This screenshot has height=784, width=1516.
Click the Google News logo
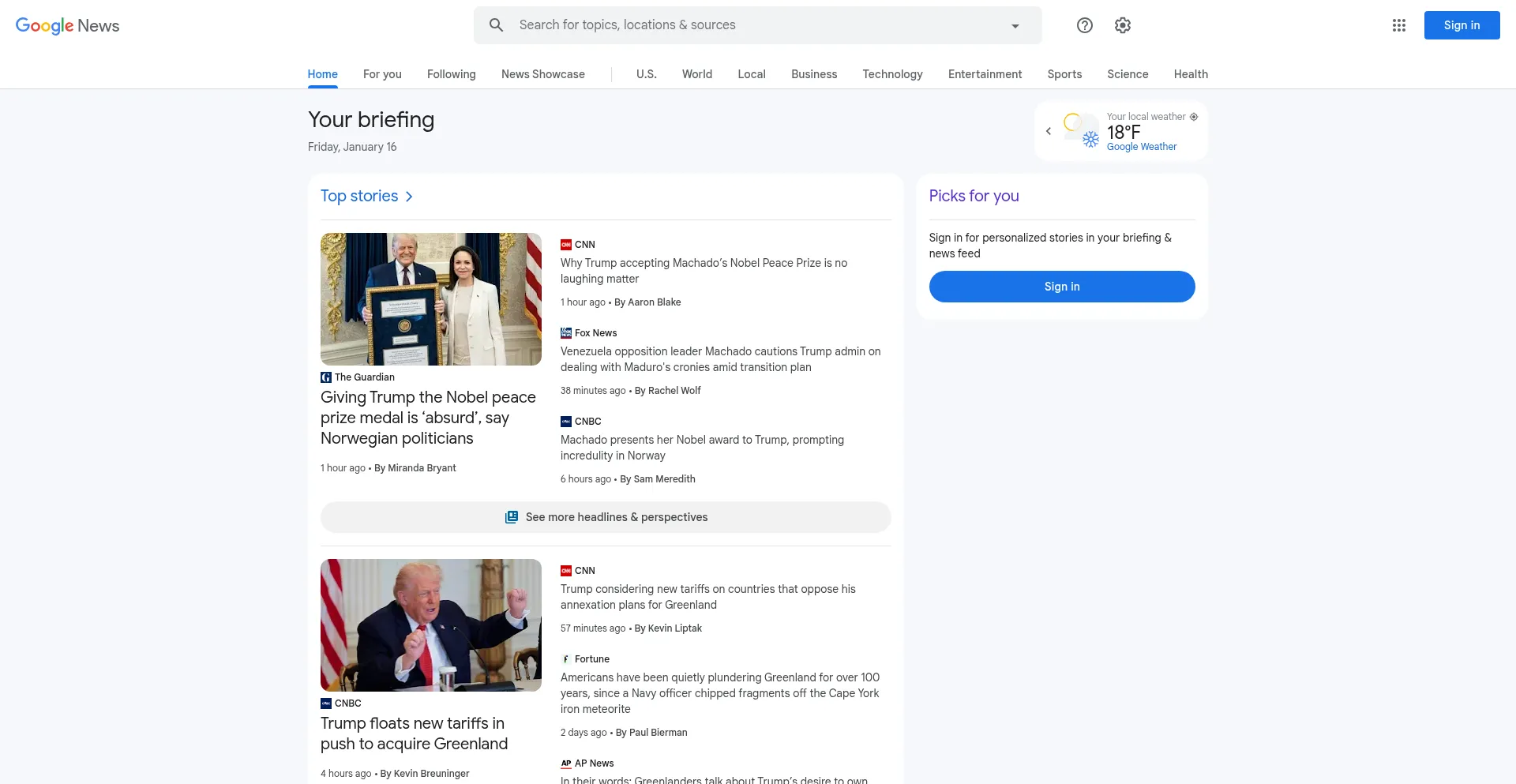tap(67, 24)
